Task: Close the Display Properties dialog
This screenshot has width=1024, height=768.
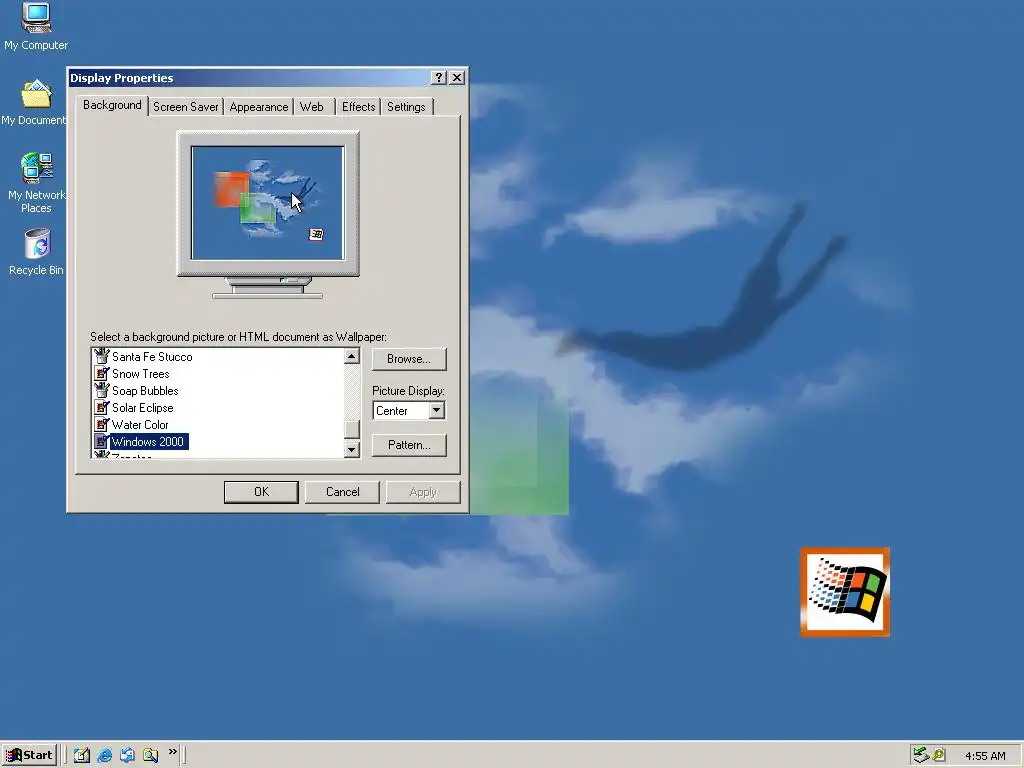Action: 457,78
